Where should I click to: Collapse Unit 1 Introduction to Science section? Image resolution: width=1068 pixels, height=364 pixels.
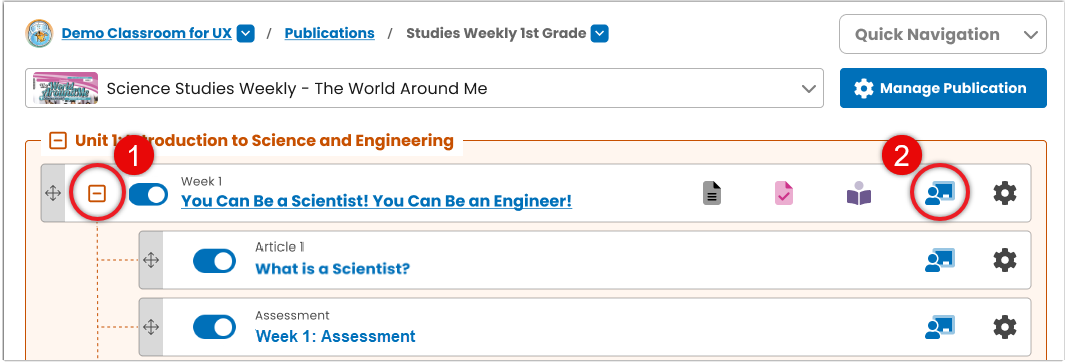(x=59, y=141)
